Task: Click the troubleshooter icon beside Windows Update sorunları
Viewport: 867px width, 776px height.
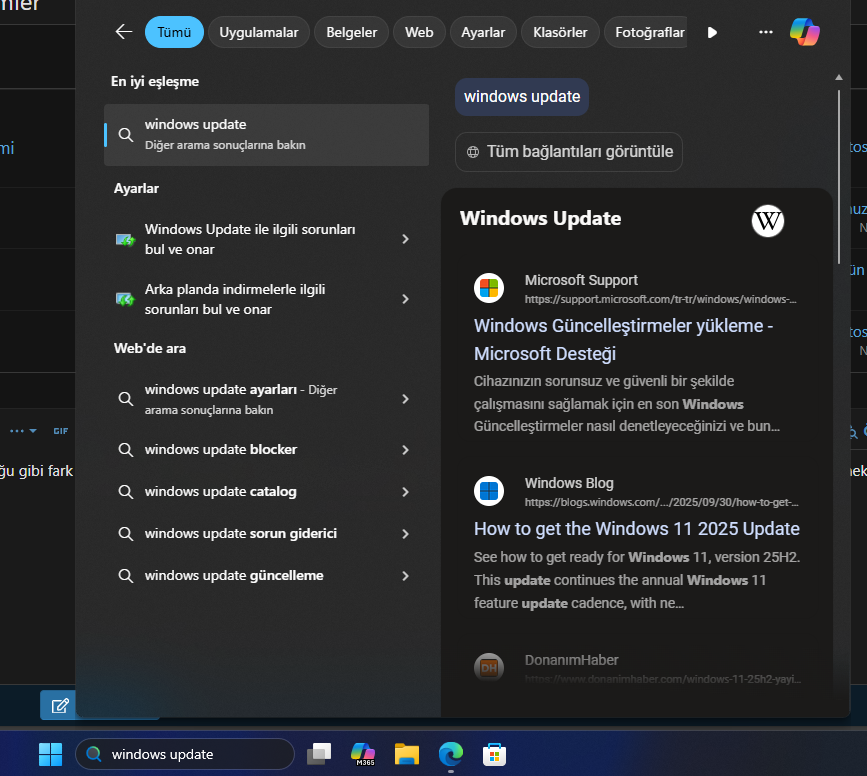Action: click(126, 239)
